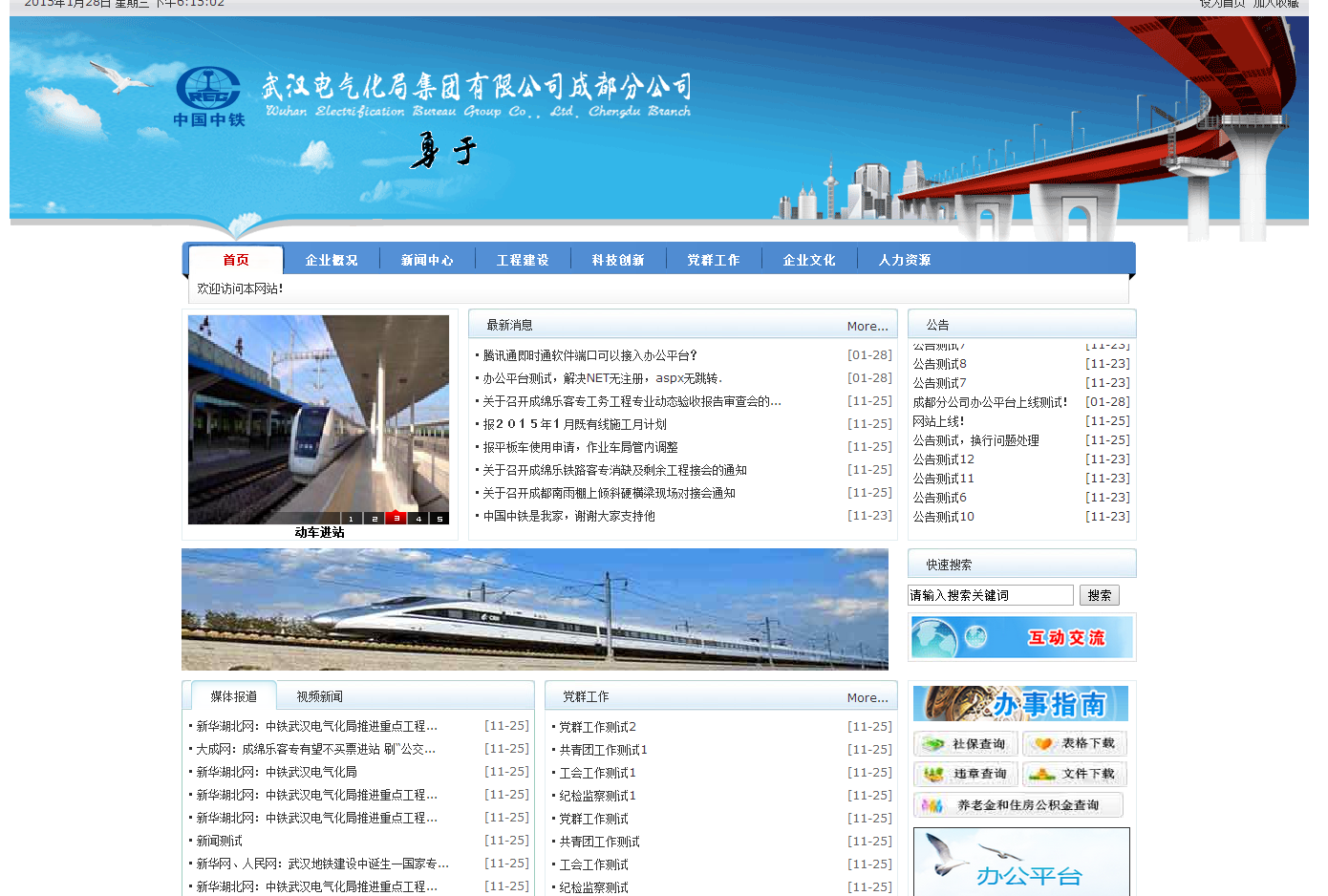Click the 办事指南 banner
This screenshot has width=1328, height=896.
tap(1020, 703)
